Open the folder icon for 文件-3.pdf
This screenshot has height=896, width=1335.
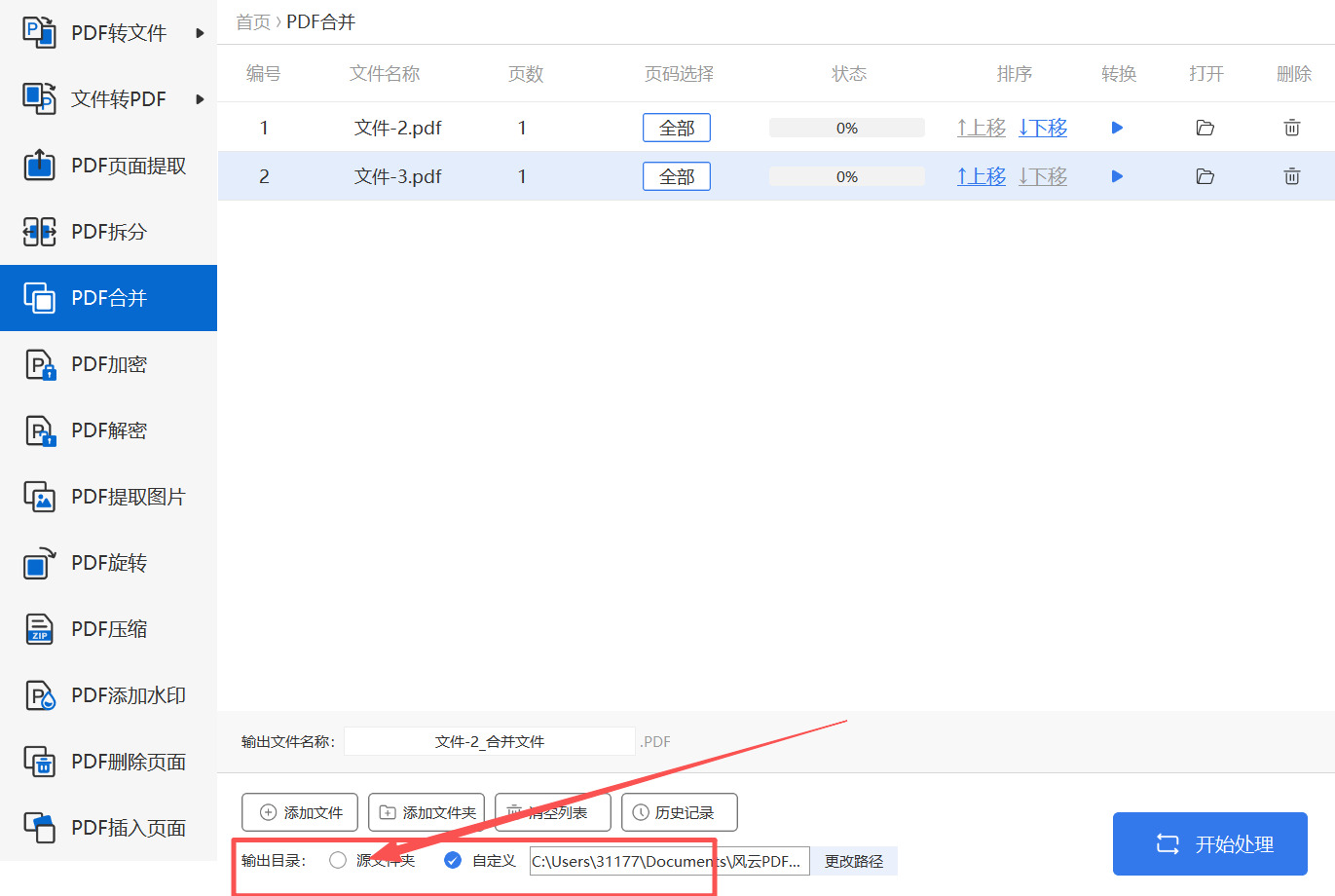(x=1205, y=176)
